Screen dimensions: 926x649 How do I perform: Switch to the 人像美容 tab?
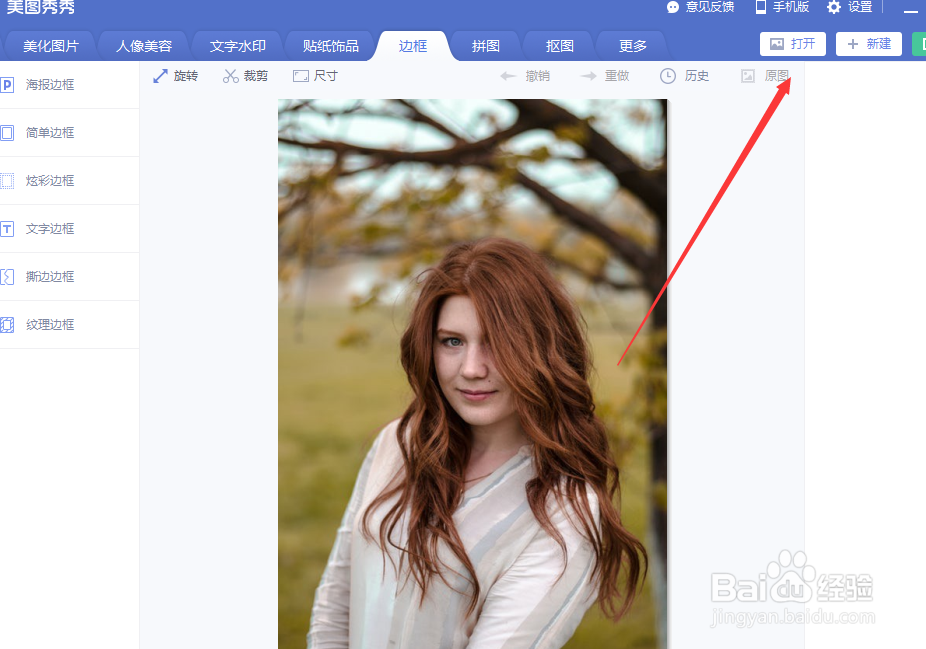pos(144,46)
